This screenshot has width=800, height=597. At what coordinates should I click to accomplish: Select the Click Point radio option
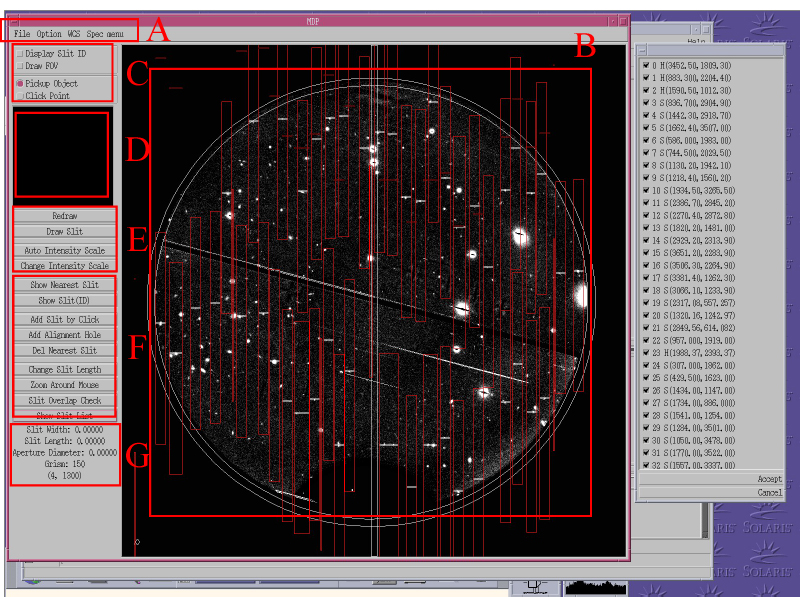(x=20, y=96)
